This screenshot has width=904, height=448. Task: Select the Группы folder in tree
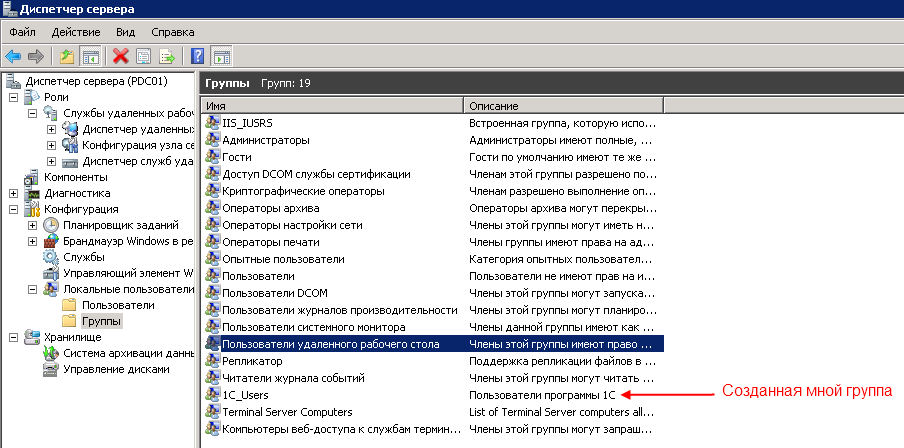click(101, 321)
